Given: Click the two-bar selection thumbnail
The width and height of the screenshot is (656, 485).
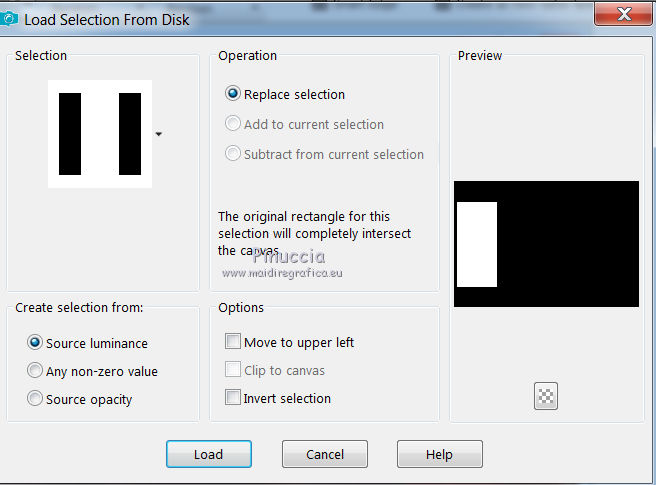Looking at the screenshot, I should 100,134.
